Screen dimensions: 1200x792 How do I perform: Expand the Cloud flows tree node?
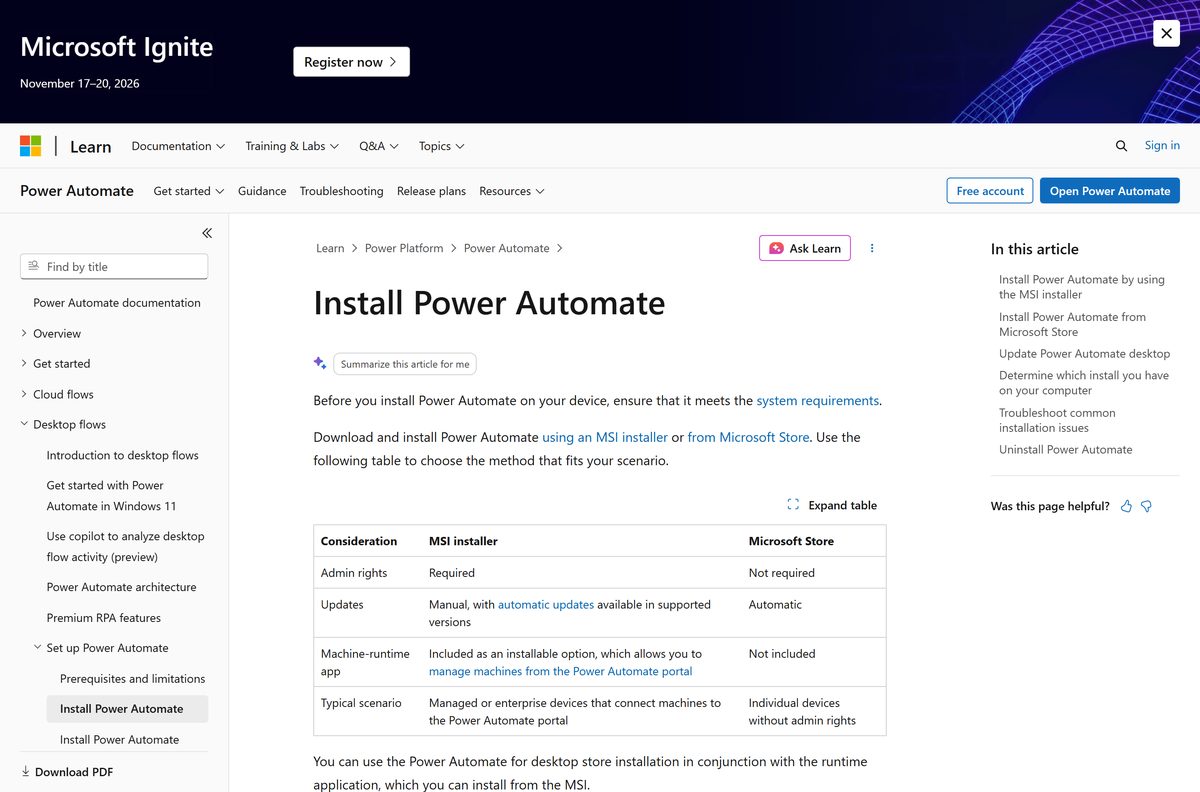(x=24, y=394)
